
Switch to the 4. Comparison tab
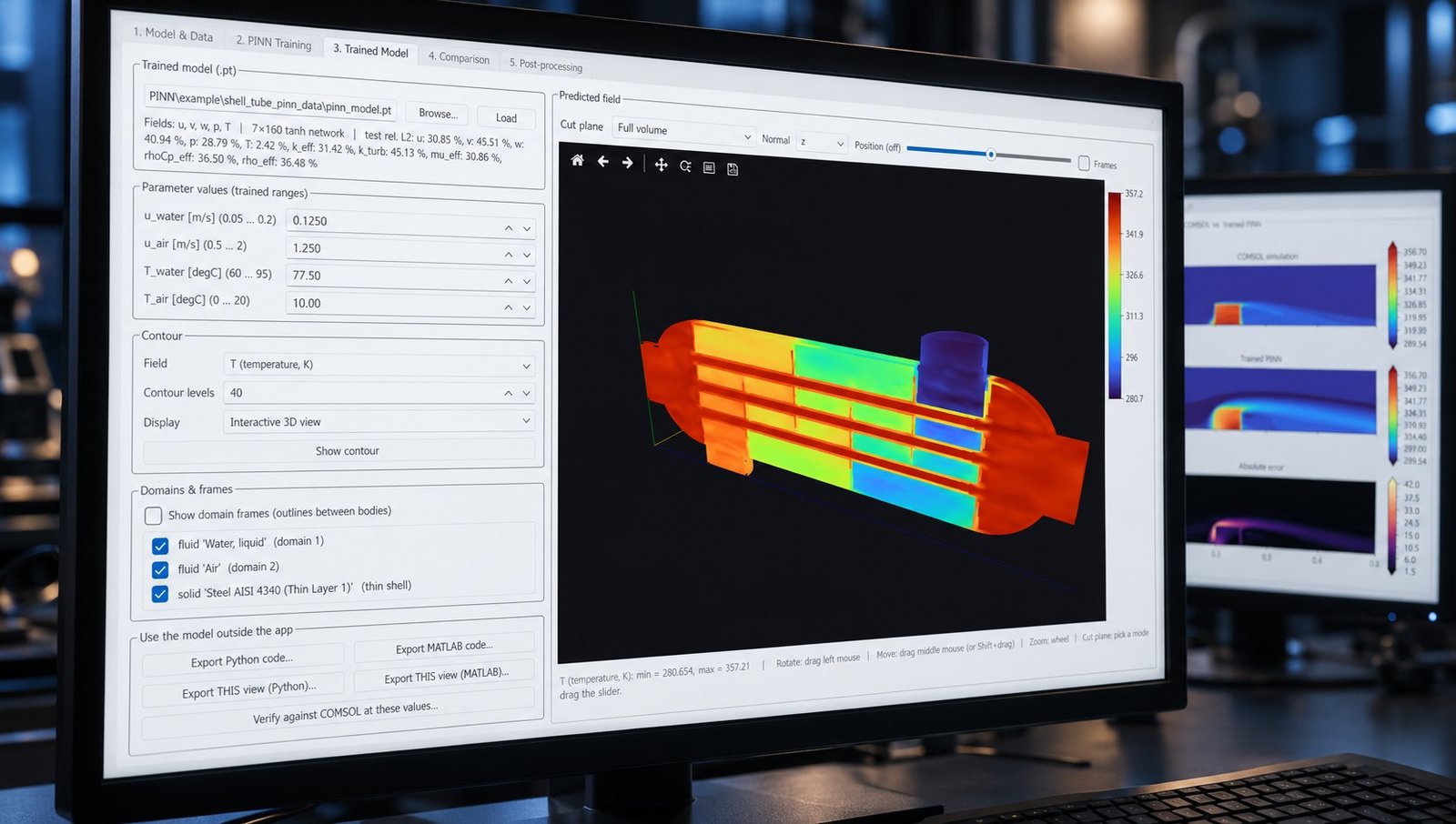tap(459, 57)
